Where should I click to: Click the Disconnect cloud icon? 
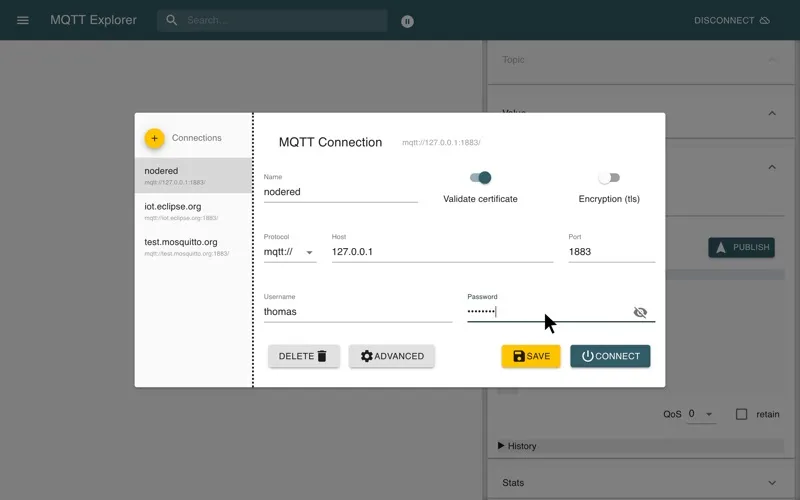pyautogui.click(x=765, y=20)
